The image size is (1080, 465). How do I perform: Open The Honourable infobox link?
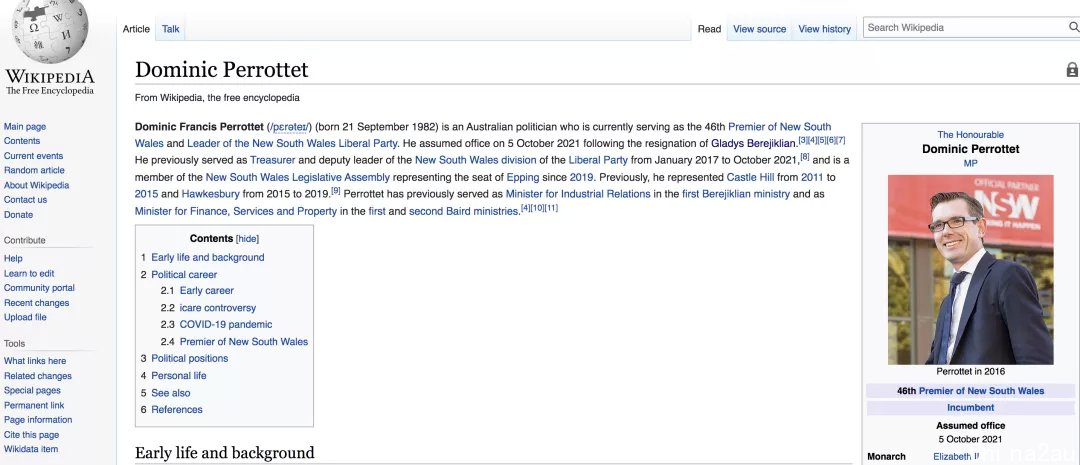tap(970, 135)
